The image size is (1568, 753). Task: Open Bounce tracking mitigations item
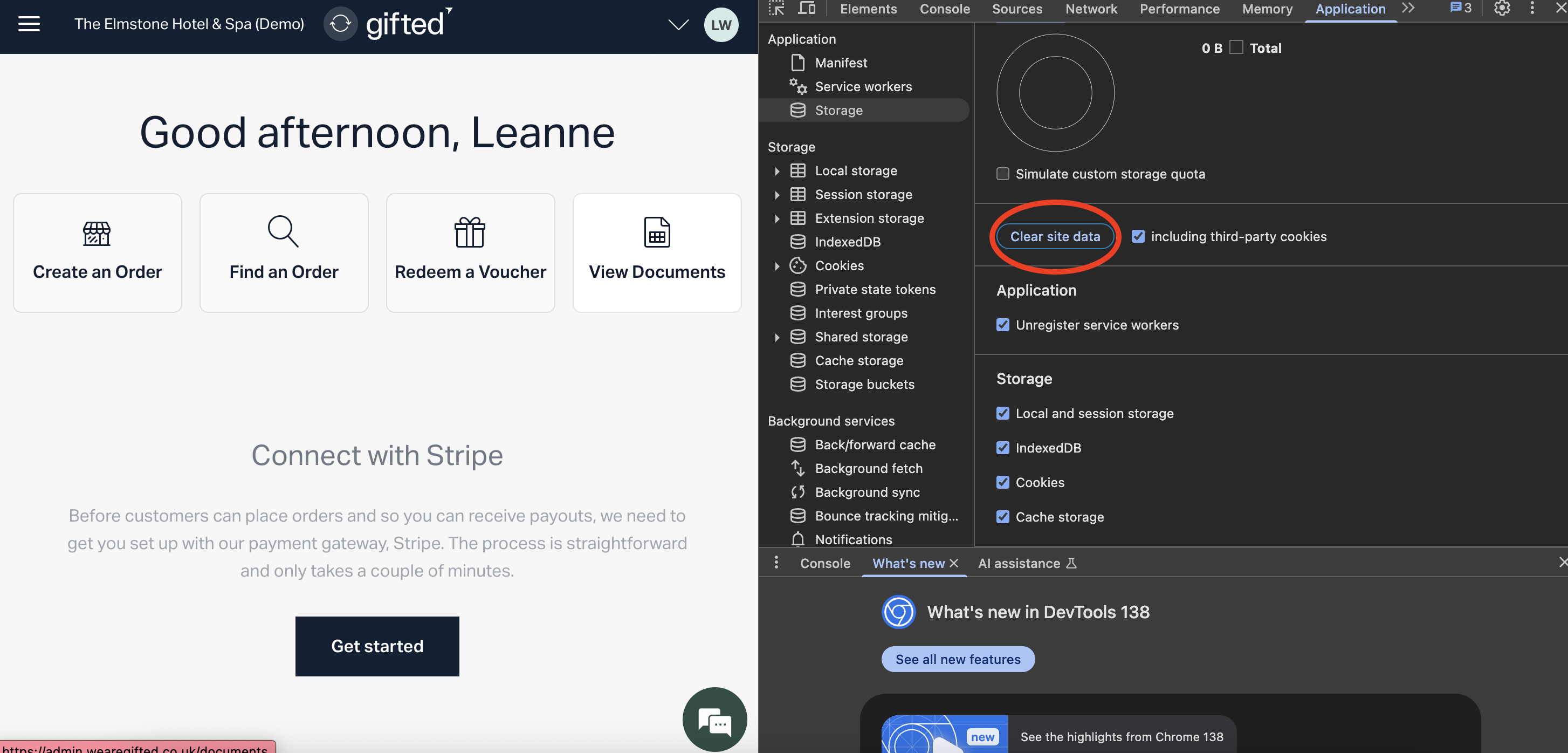pyautogui.click(x=886, y=516)
